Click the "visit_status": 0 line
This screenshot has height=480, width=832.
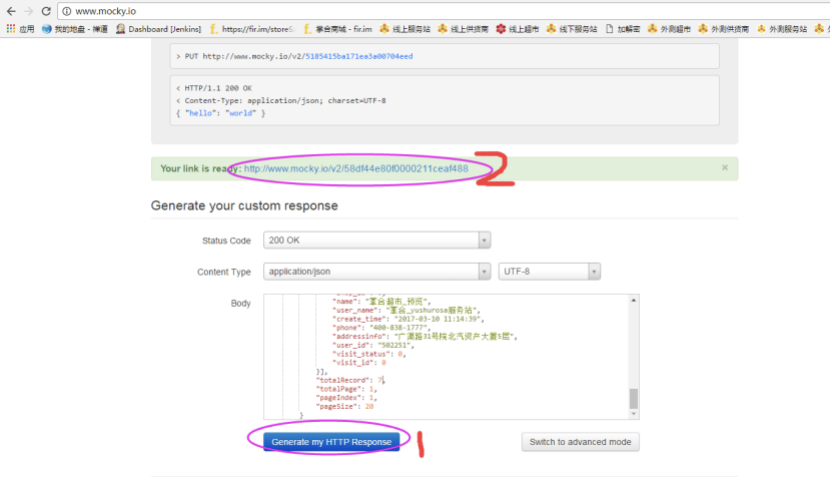pyautogui.click(x=368, y=354)
